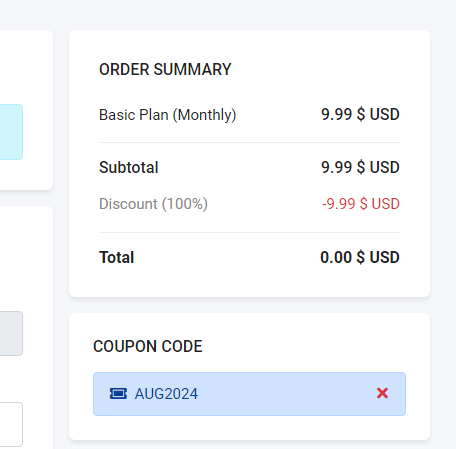Click the divider line below Basic Plan row

(249, 143)
